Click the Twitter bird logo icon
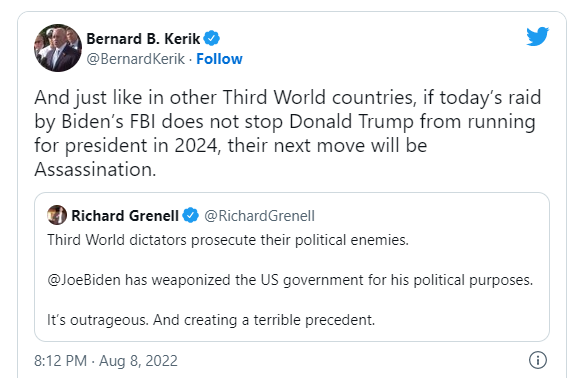578x378 pixels. 537,36
